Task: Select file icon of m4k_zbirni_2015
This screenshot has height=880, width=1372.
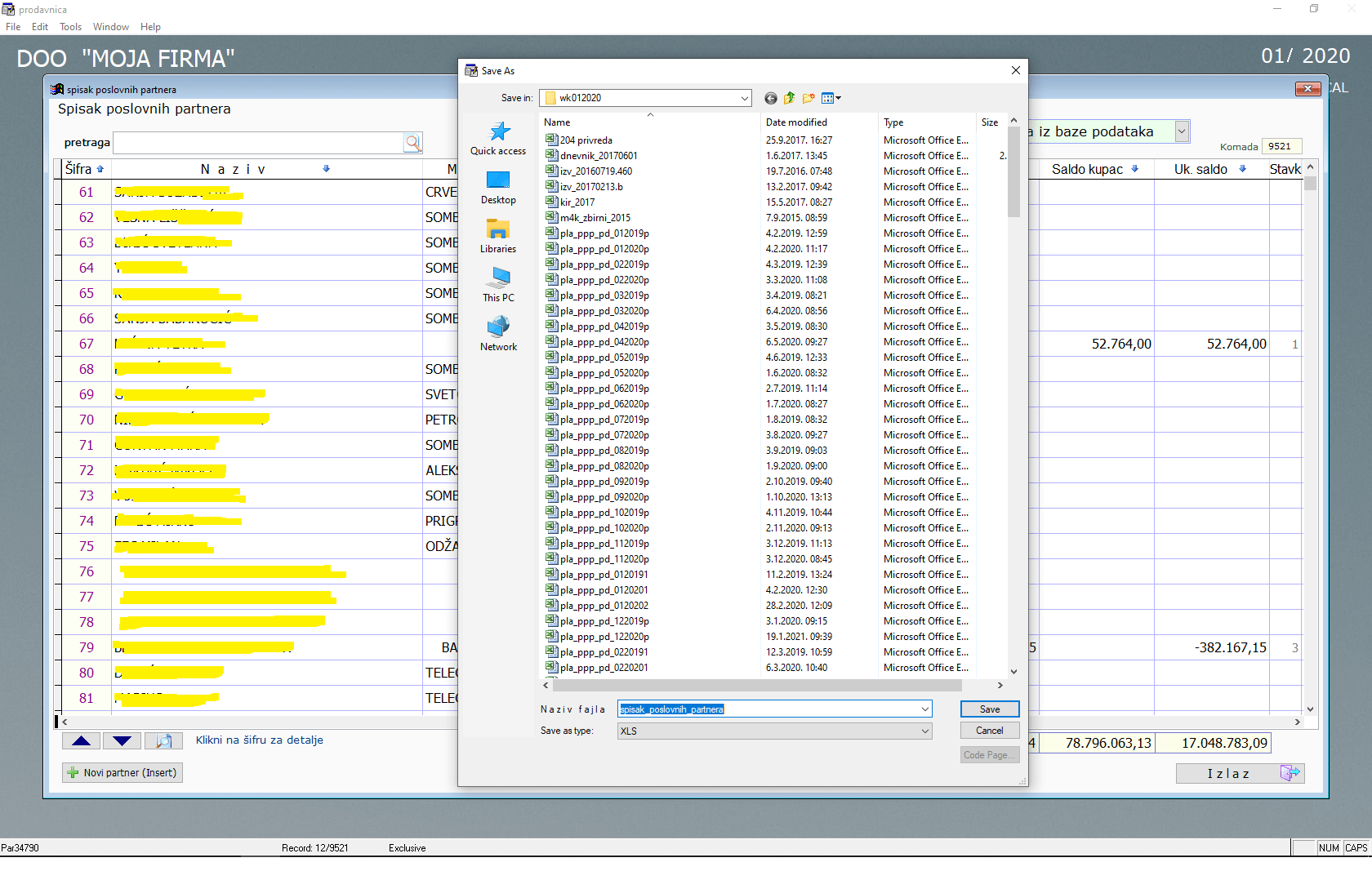Action: (551, 217)
